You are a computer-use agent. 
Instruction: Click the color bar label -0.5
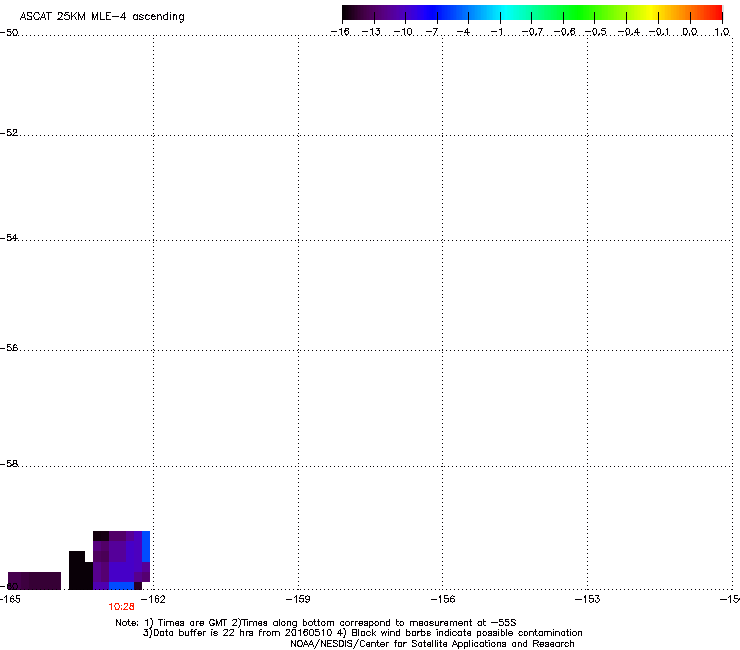(596, 32)
